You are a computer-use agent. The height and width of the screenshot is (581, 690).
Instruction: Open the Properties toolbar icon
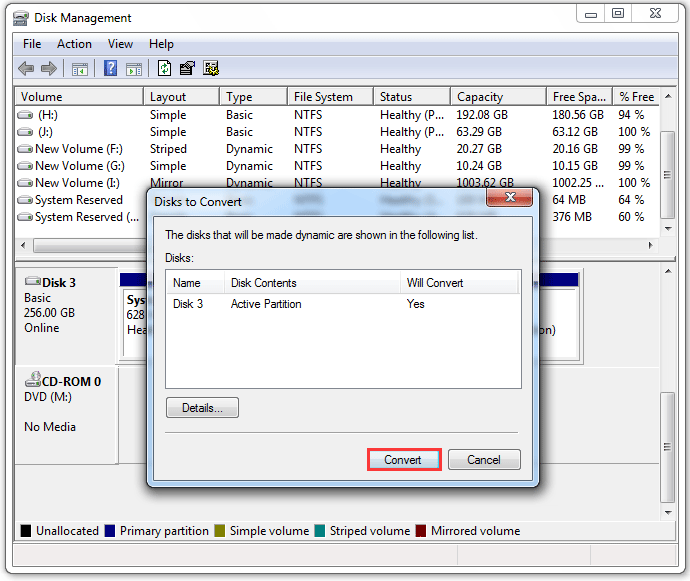pos(188,69)
